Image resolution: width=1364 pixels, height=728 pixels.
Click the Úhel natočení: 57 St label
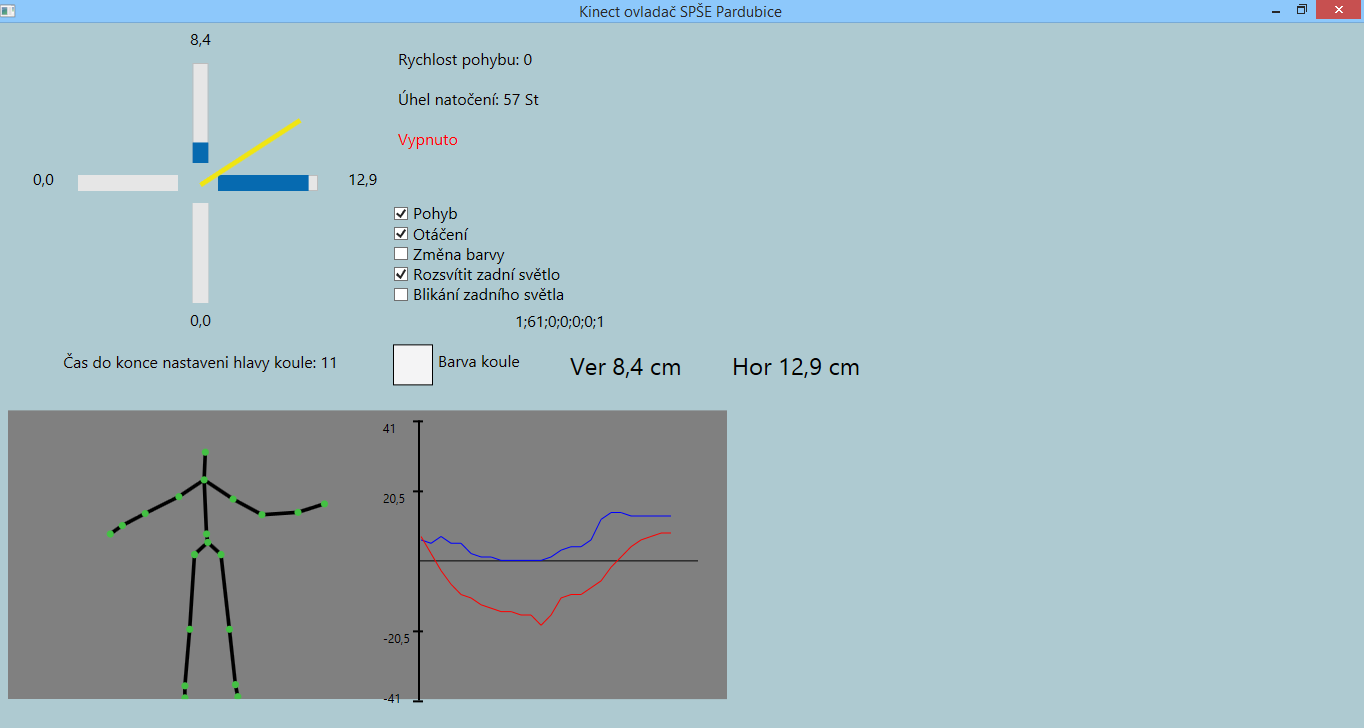click(x=469, y=100)
